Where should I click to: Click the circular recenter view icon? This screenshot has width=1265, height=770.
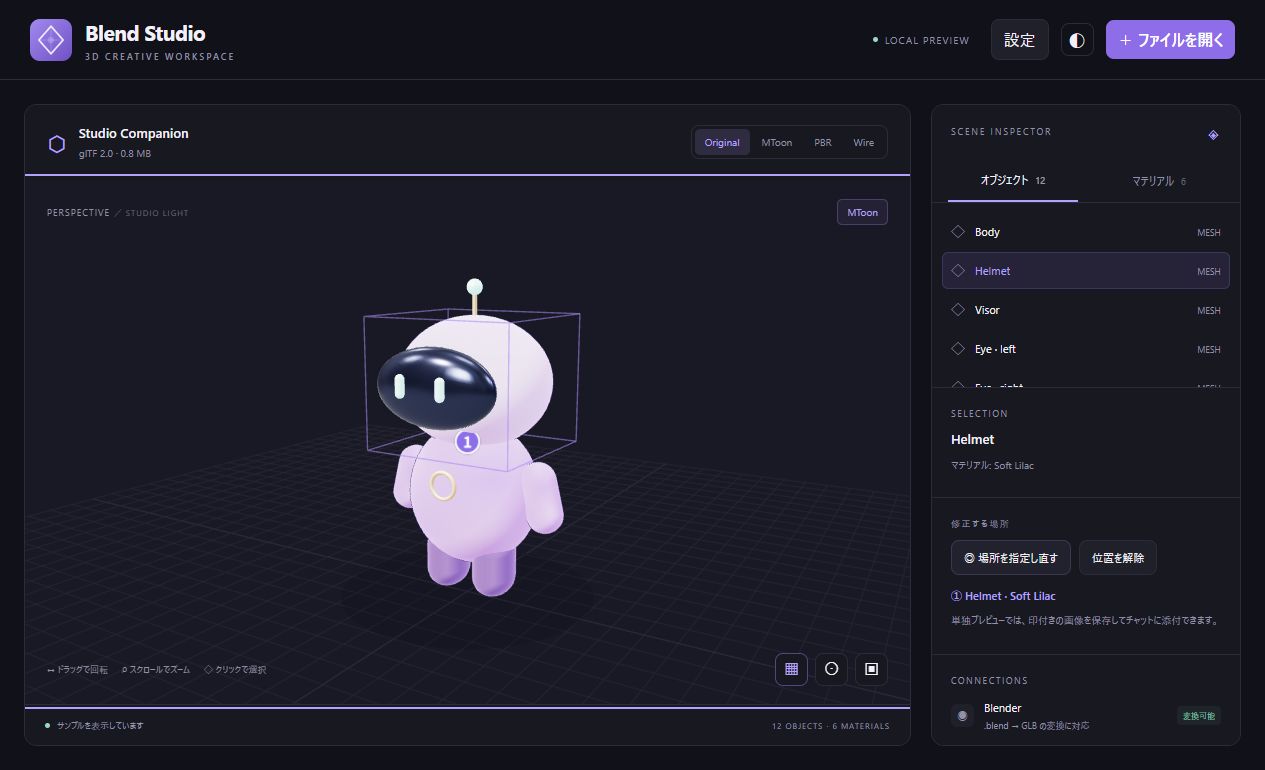point(832,669)
